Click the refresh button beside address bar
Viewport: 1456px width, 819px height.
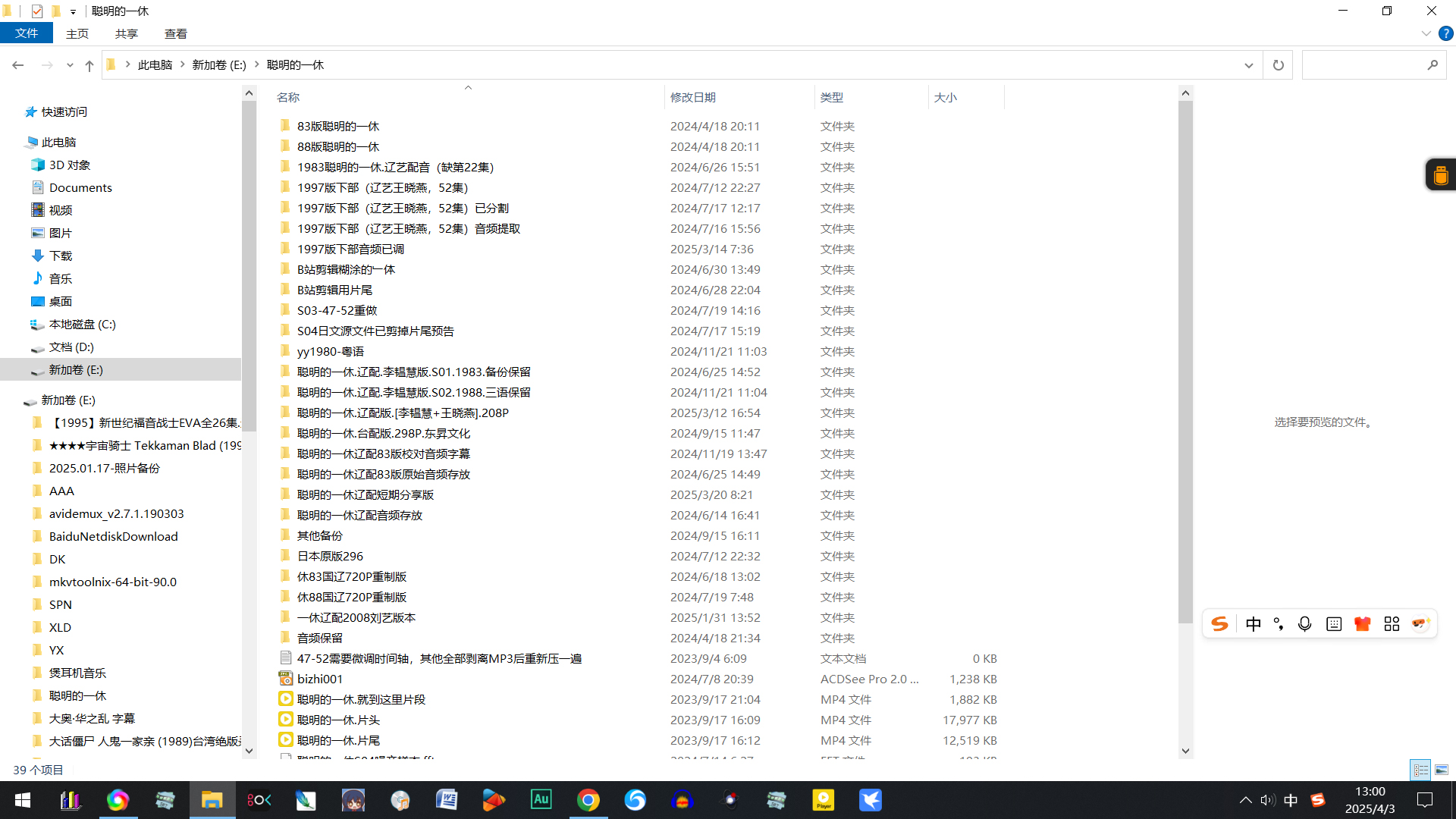coord(1278,65)
